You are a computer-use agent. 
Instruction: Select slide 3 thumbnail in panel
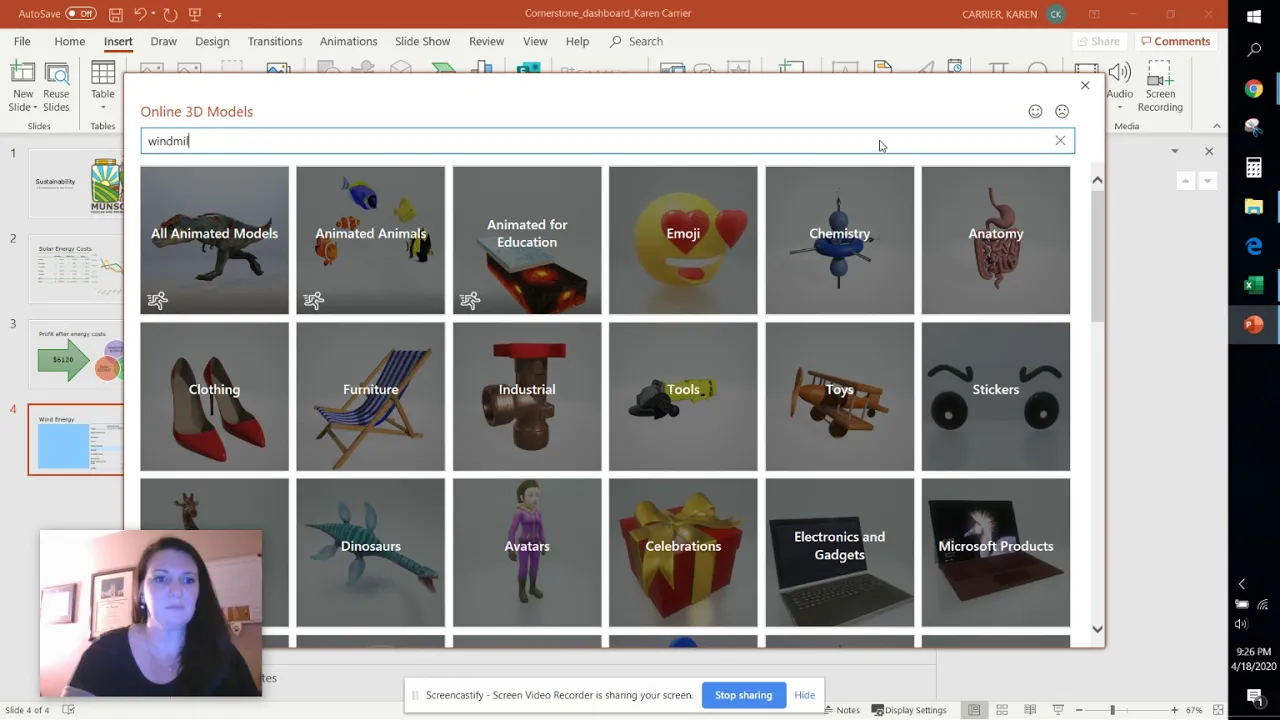click(x=76, y=353)
